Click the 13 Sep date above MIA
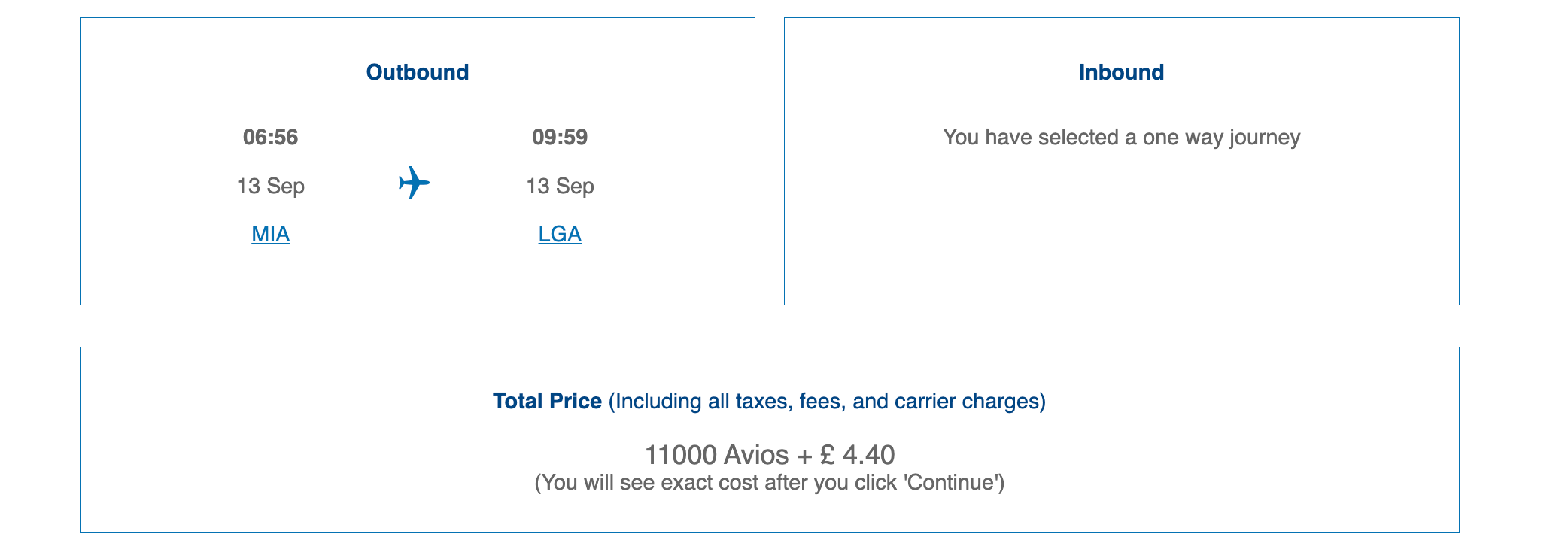1568x552 pixels. [270, 186]
